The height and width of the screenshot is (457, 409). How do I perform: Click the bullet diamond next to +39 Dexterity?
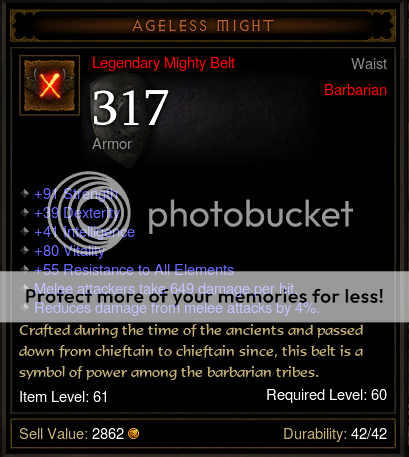pos(24,212)
